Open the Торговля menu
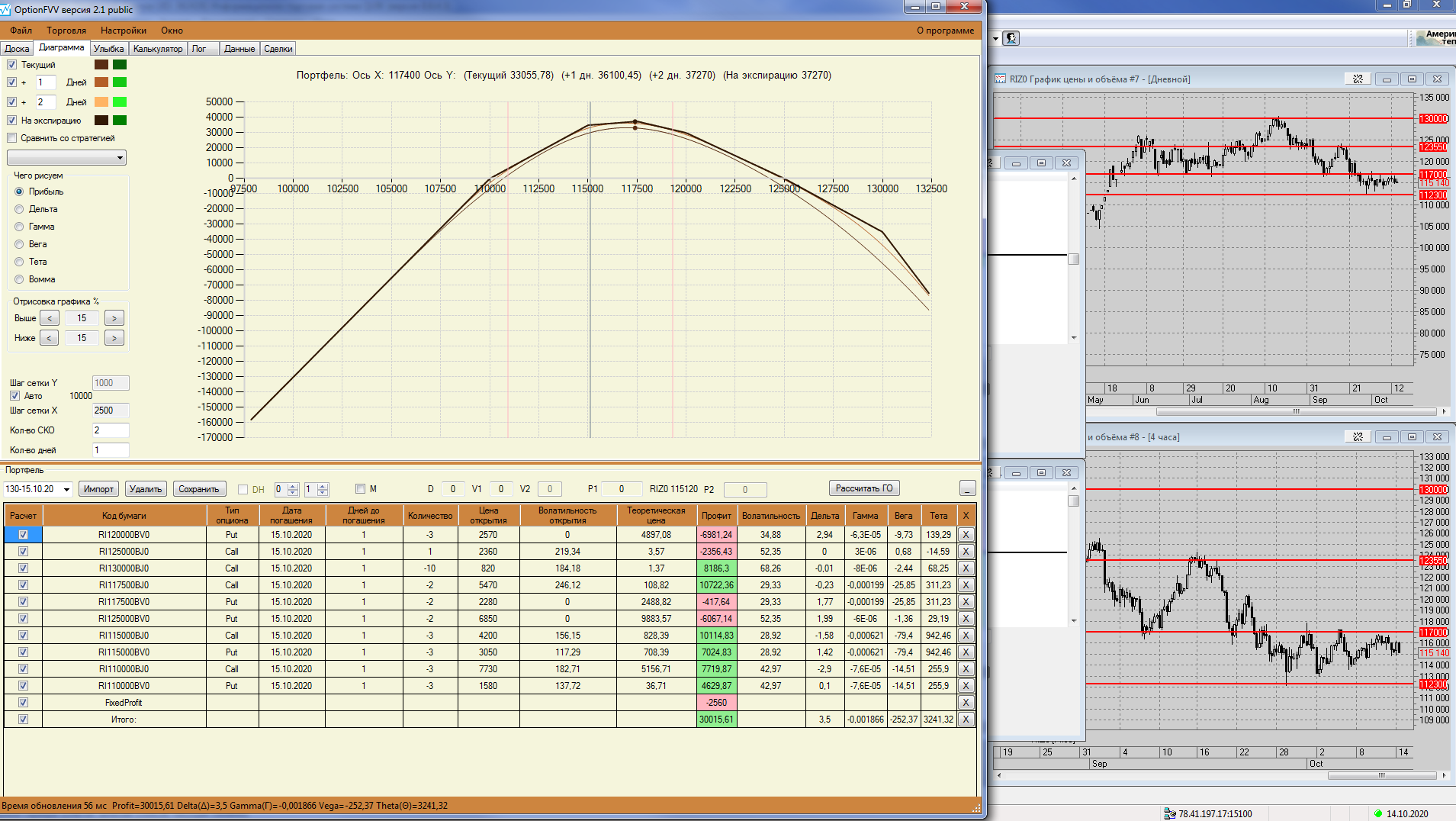 click(x=66, y=31)
